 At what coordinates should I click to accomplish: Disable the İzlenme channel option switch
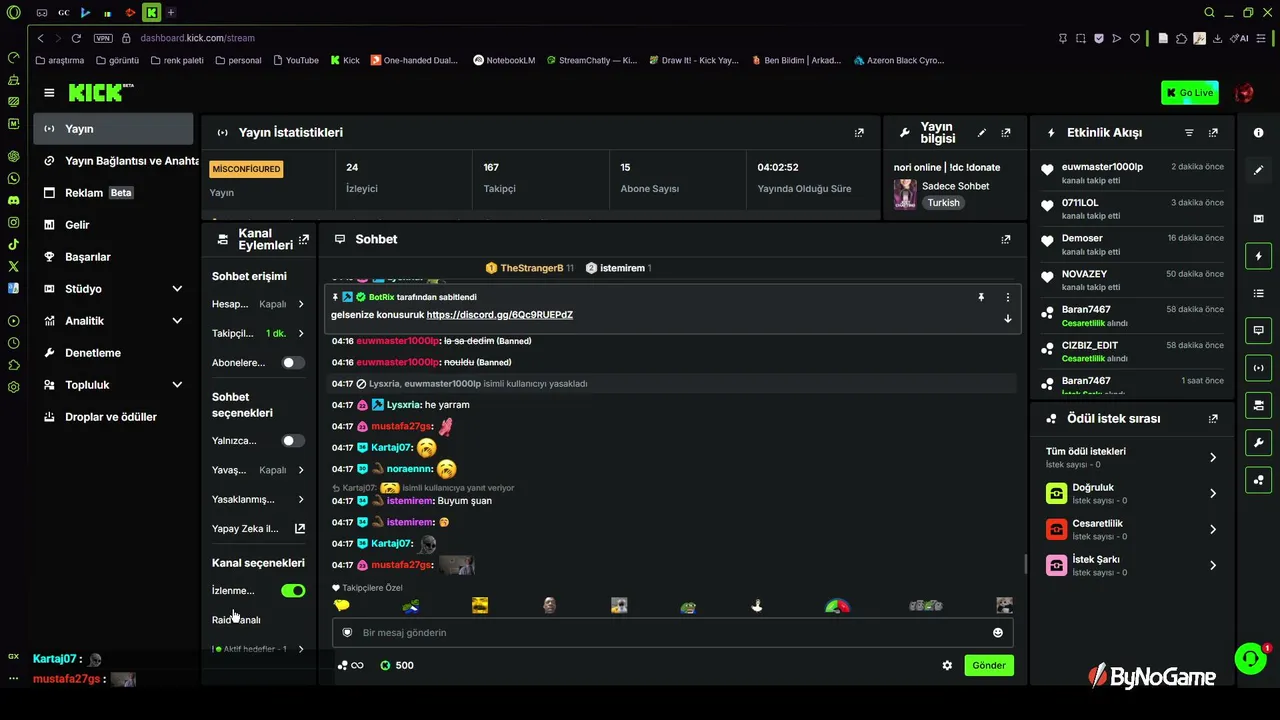[x=293, y=591]
